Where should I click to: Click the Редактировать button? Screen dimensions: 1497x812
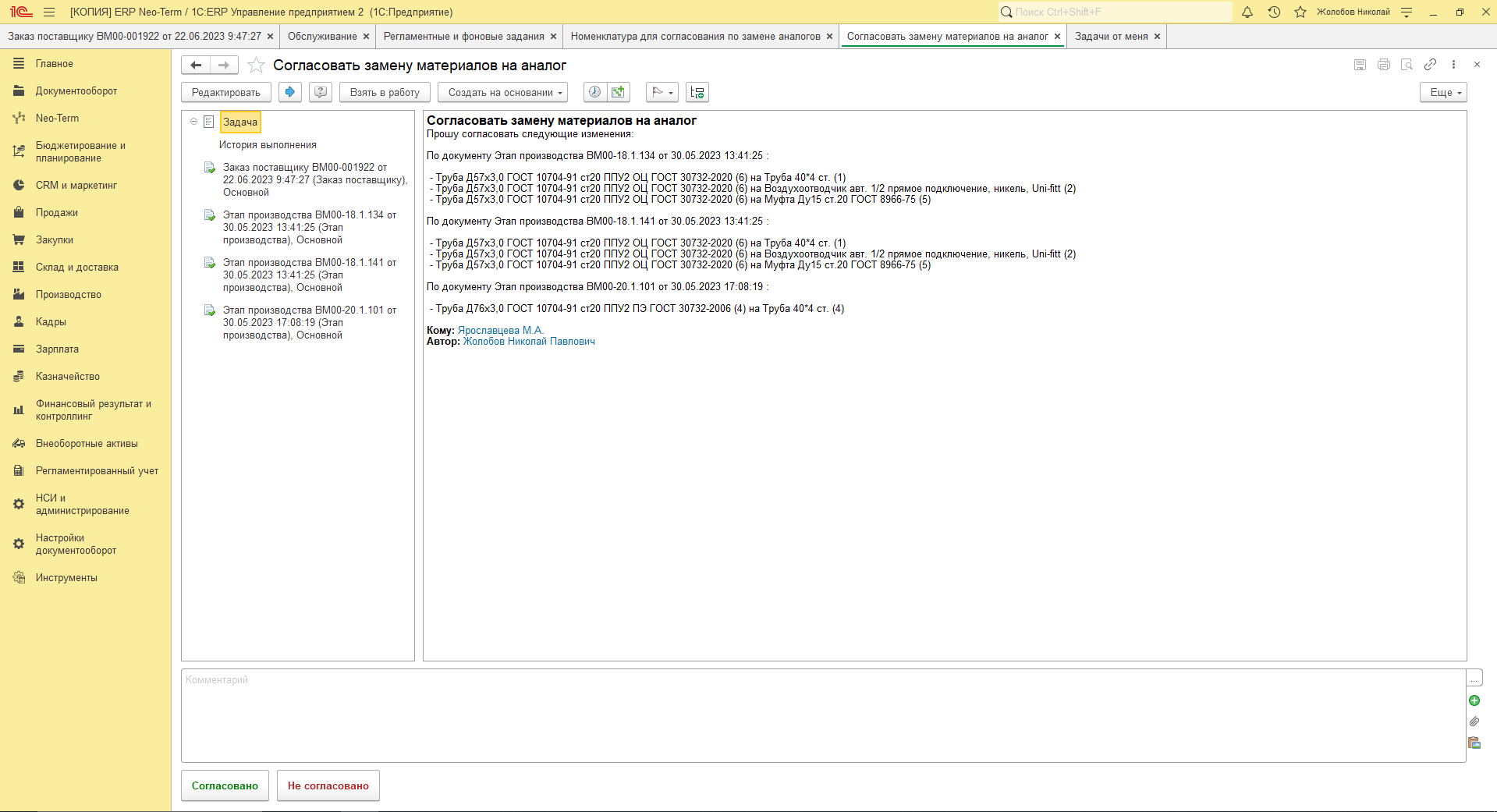pyautogui.click(x=226, y=92)
